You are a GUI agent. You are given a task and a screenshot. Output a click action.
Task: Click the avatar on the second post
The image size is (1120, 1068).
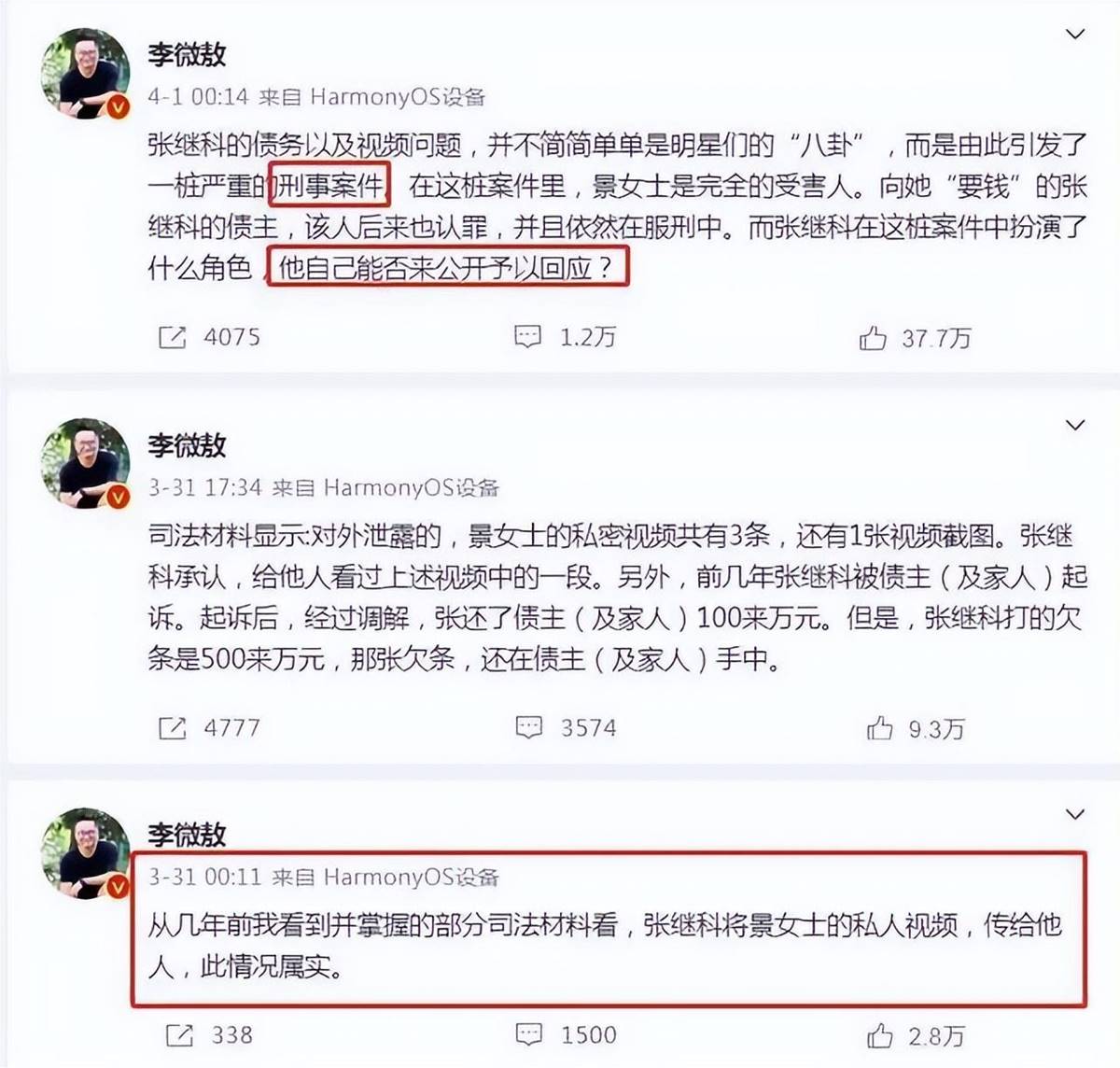point(85,463)
